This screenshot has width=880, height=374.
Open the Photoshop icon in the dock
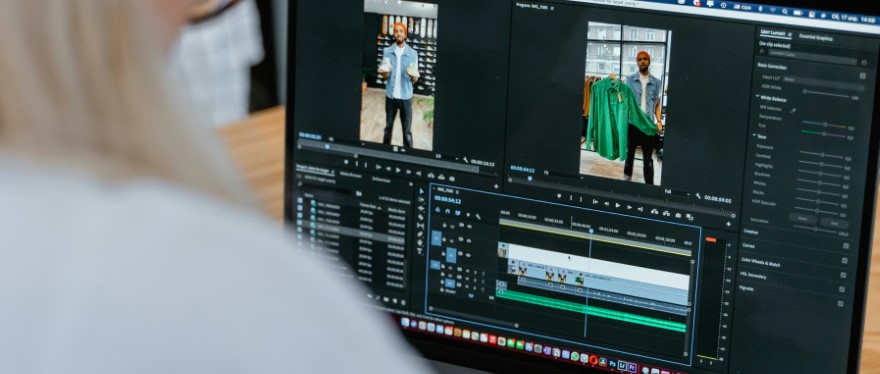tap(612, 364)
